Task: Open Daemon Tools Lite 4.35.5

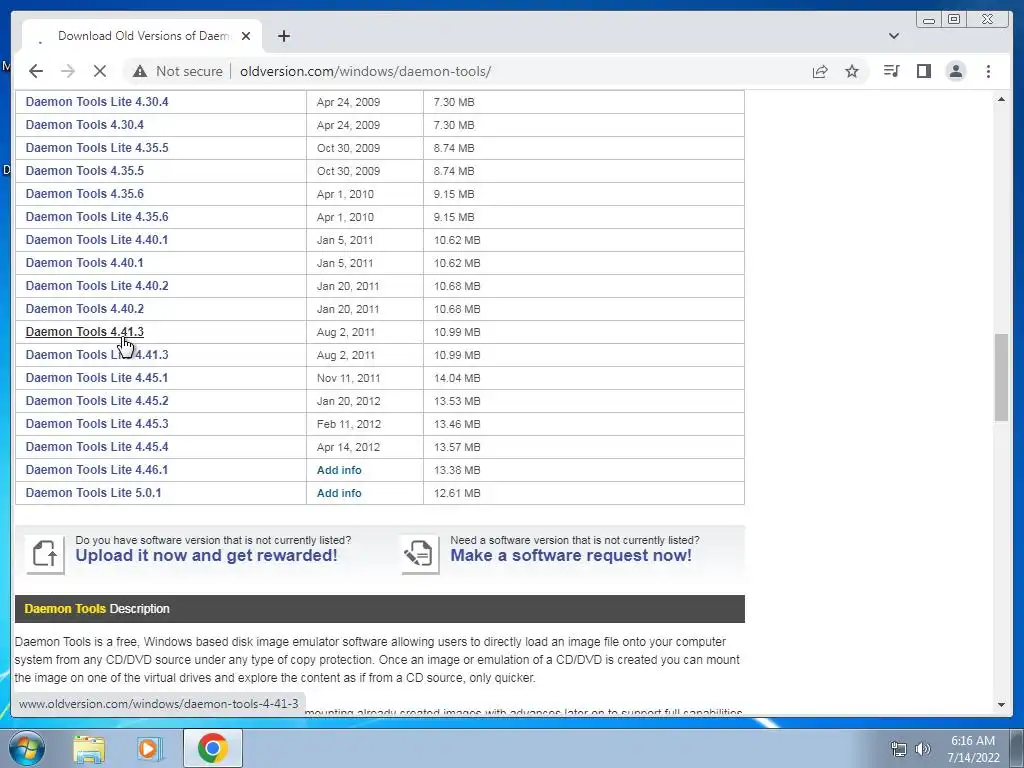Action: pyautogui.click(x=97, y=148)
